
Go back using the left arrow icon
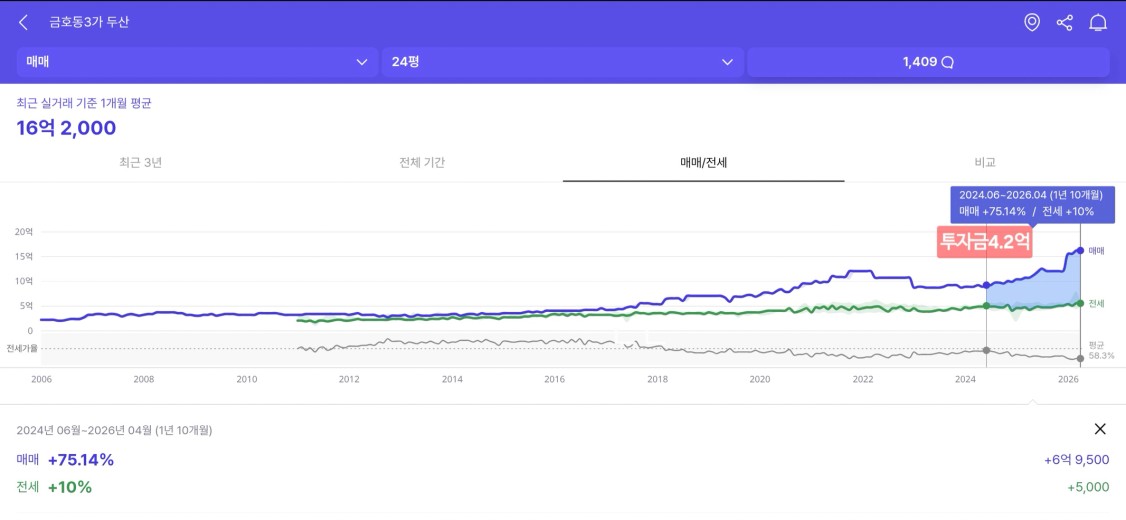point(23,22)
